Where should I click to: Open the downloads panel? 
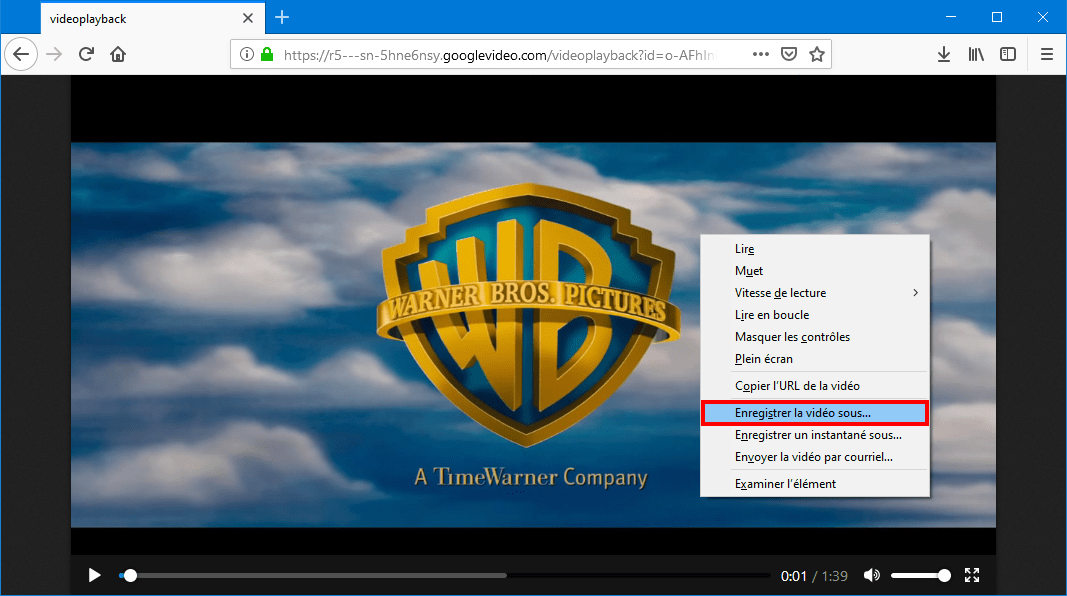click(x=944, y=54)
